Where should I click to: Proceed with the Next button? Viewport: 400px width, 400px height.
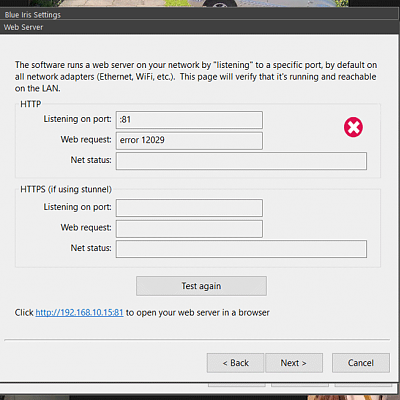294,363
